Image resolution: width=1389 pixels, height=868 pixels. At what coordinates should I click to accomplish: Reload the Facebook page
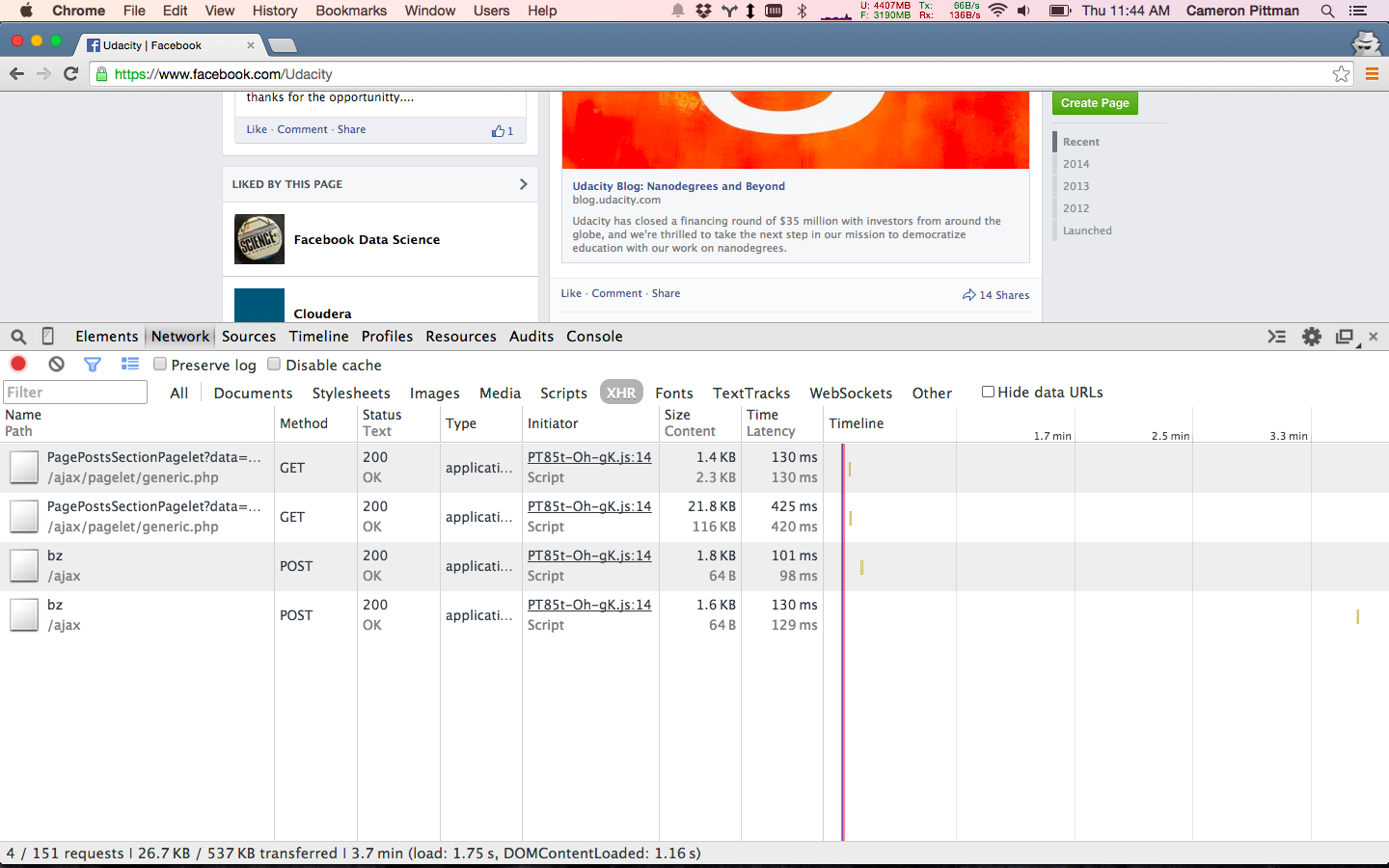[70, 73]
